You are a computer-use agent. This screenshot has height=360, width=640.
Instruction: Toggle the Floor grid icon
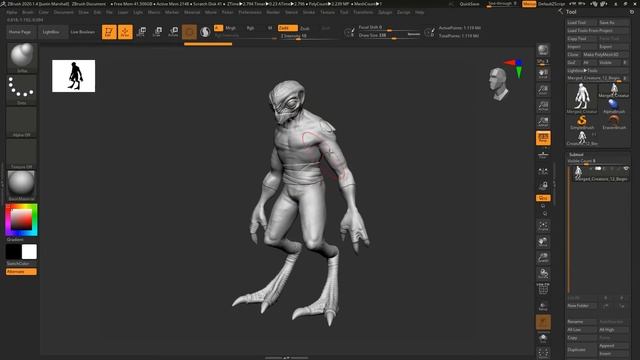(543, 154)
